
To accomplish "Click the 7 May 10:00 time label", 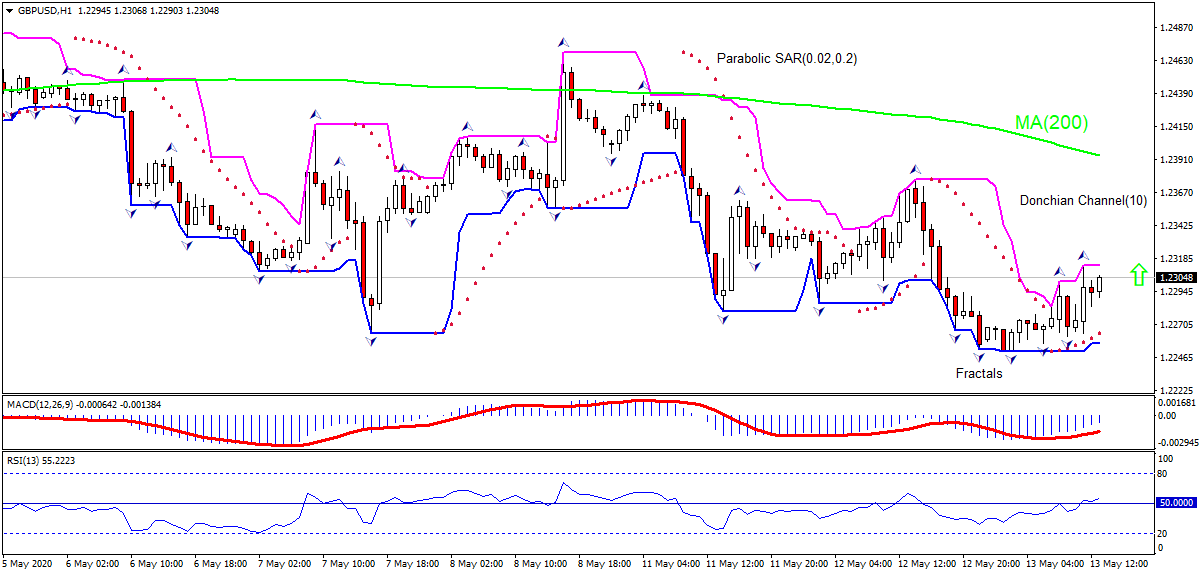I will [348, 564].
